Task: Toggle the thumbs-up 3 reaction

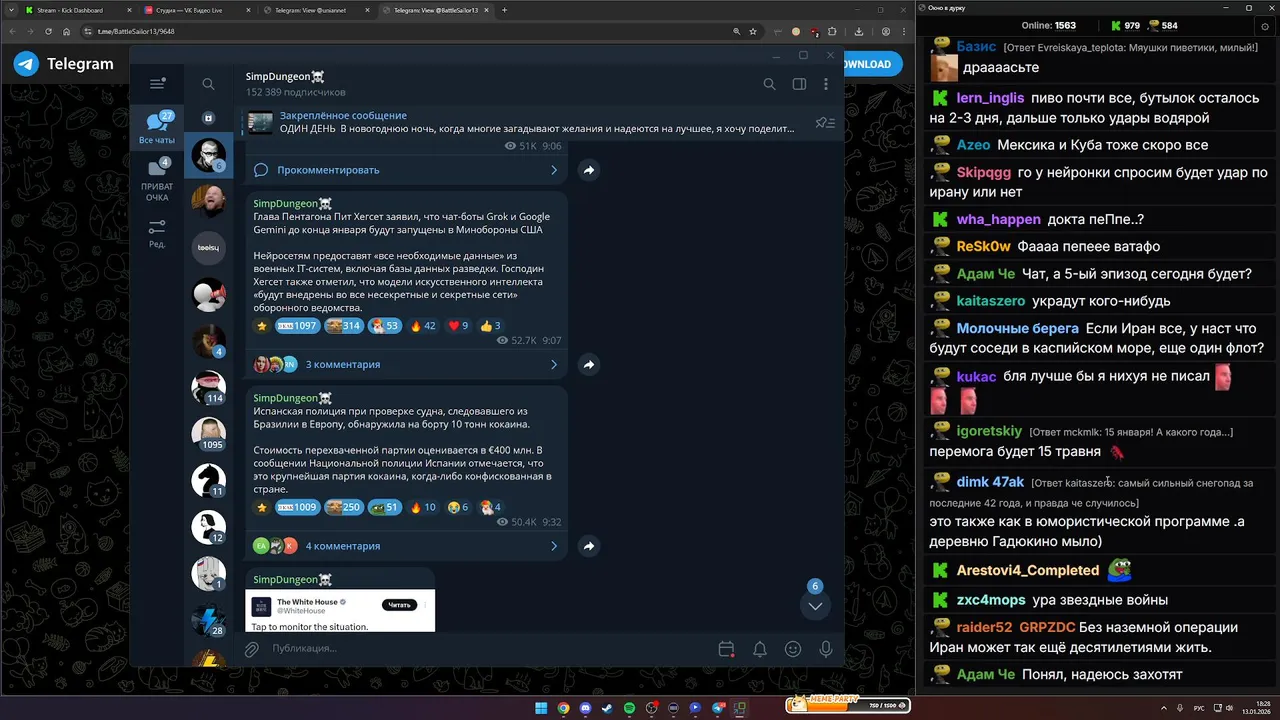Action: point(490,326)
